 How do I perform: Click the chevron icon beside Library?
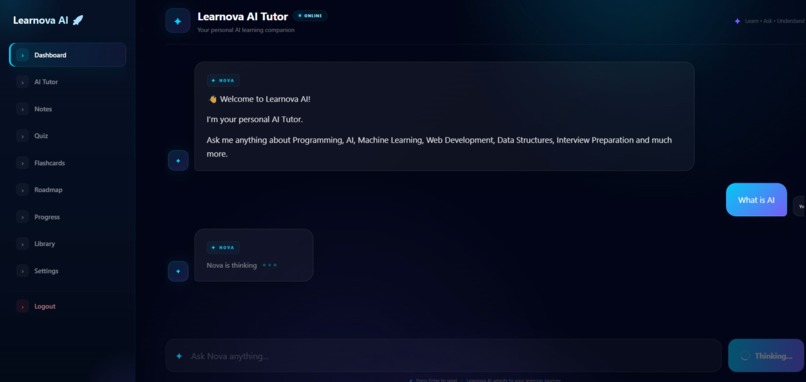[x=22, y=244]
